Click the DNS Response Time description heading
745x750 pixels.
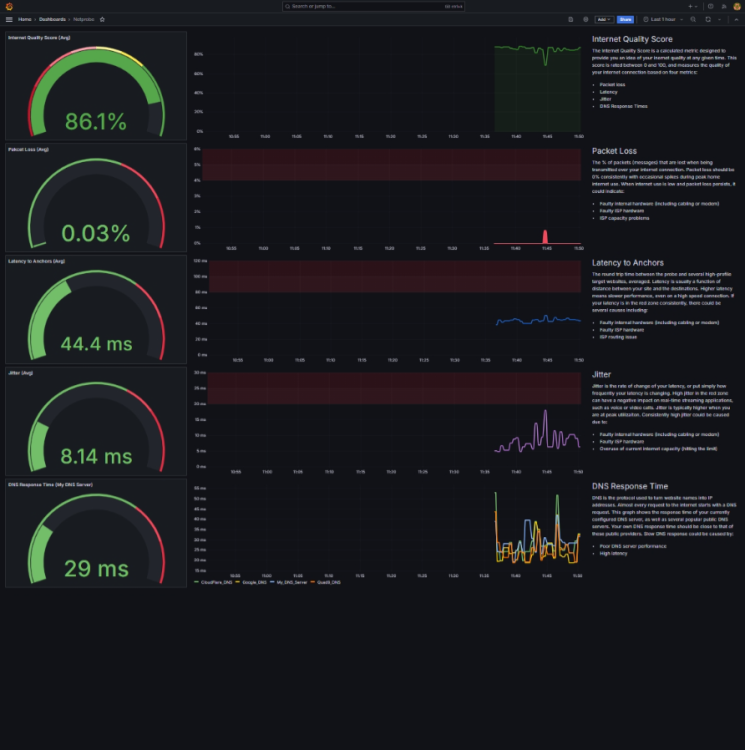click(x=630, y=486)
